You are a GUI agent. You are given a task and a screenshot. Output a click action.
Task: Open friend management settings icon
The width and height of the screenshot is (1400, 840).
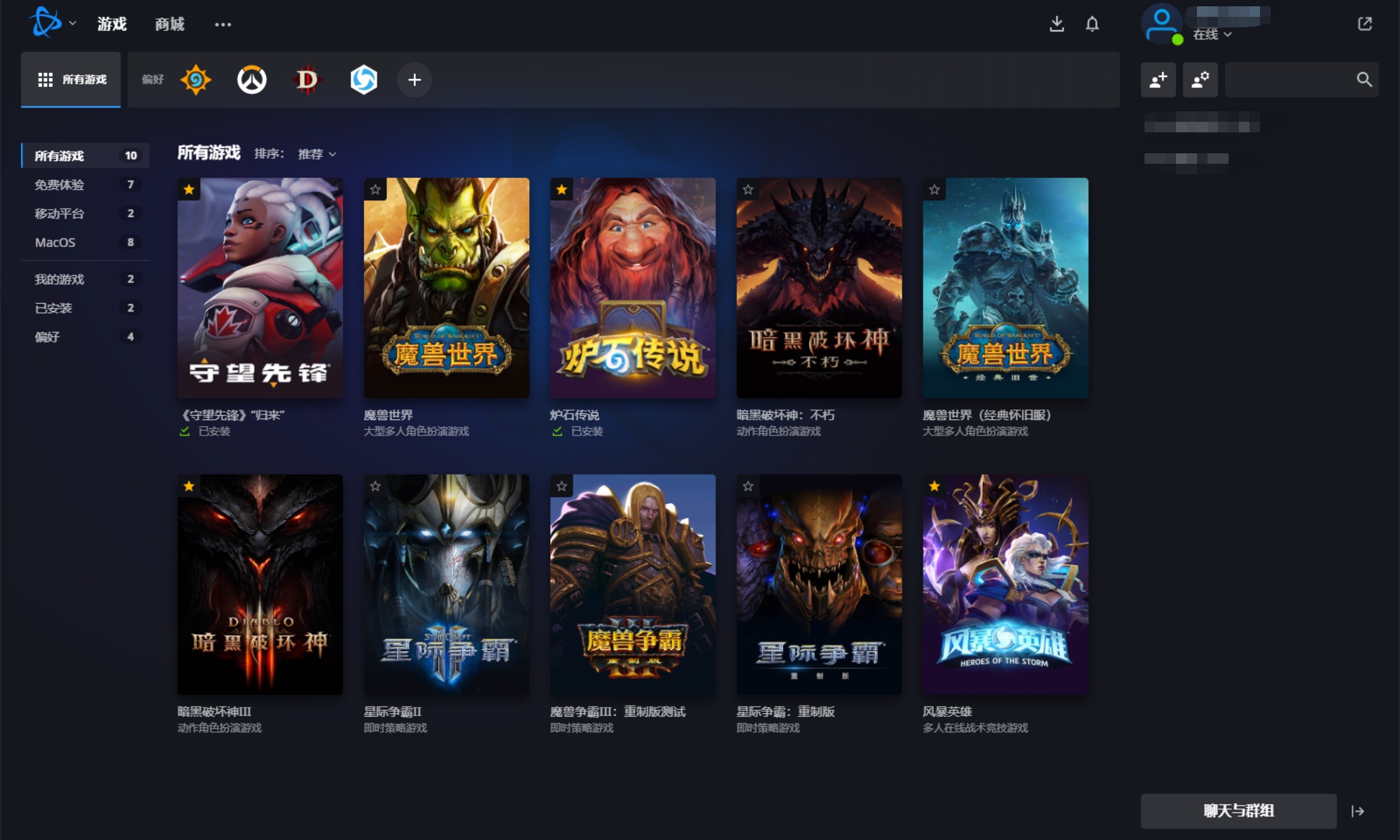click(x=1200, y=80)
